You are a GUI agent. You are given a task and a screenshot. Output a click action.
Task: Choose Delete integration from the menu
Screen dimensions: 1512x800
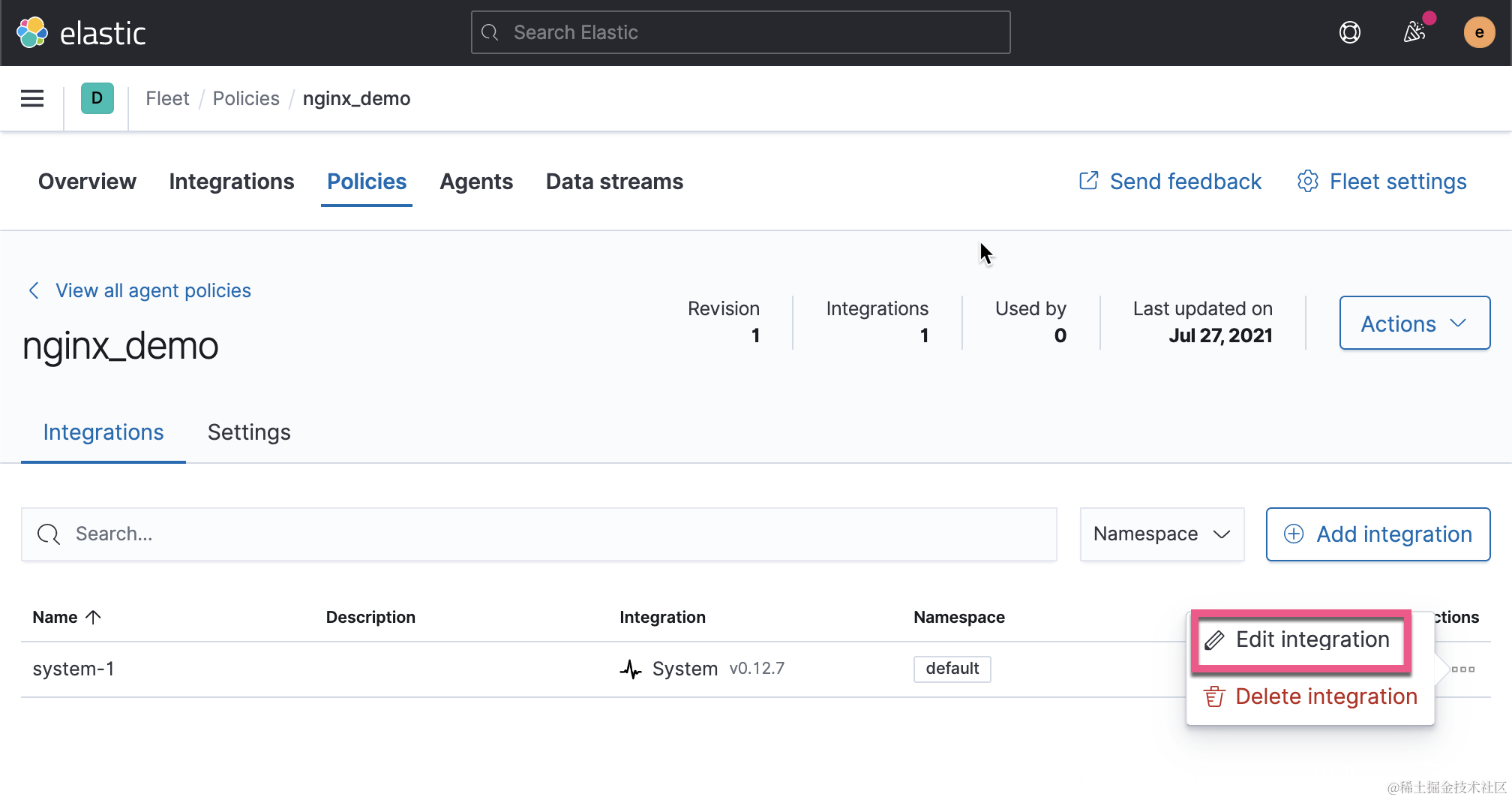tap(1311, 696)
